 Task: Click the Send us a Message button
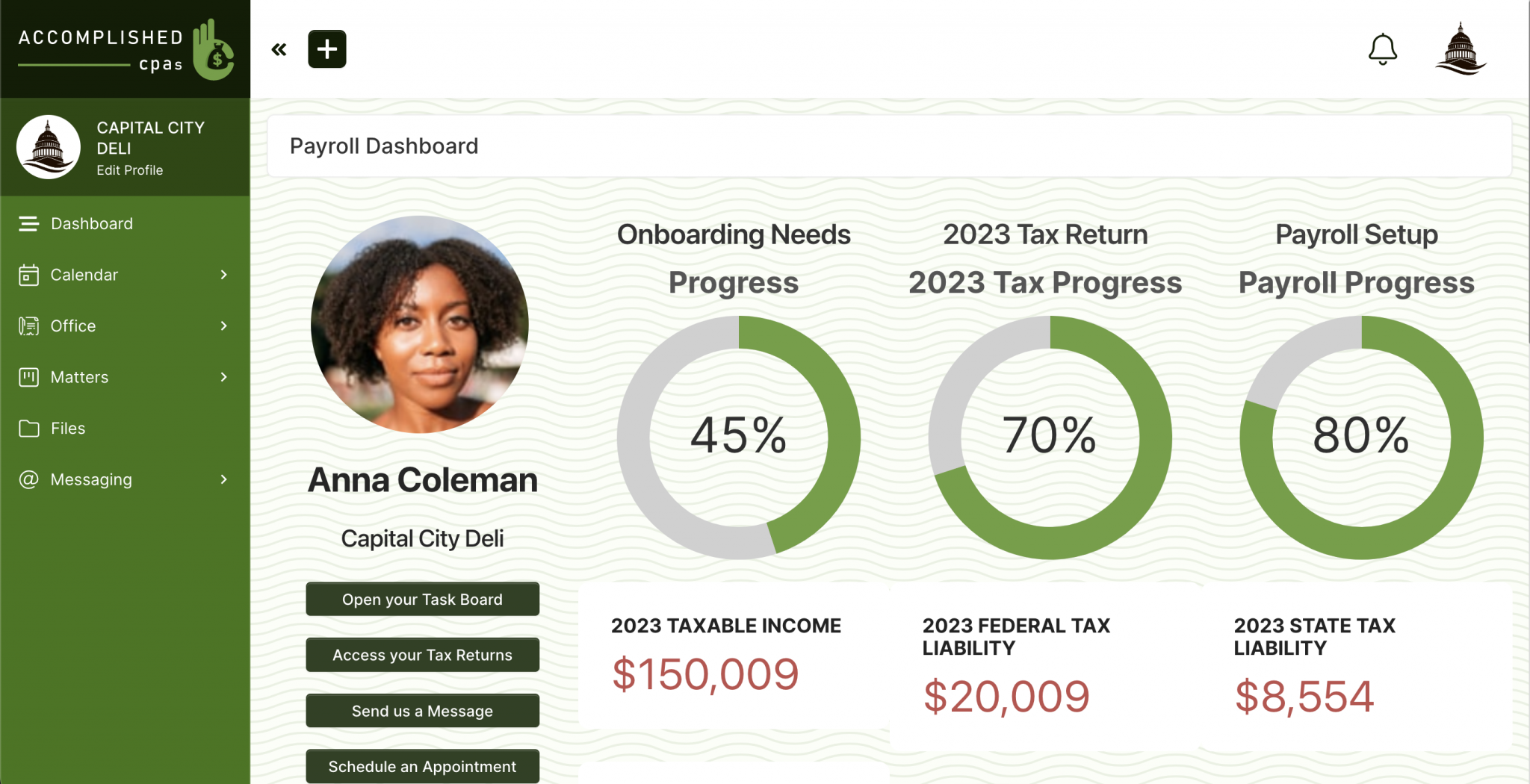pos(422,711)
